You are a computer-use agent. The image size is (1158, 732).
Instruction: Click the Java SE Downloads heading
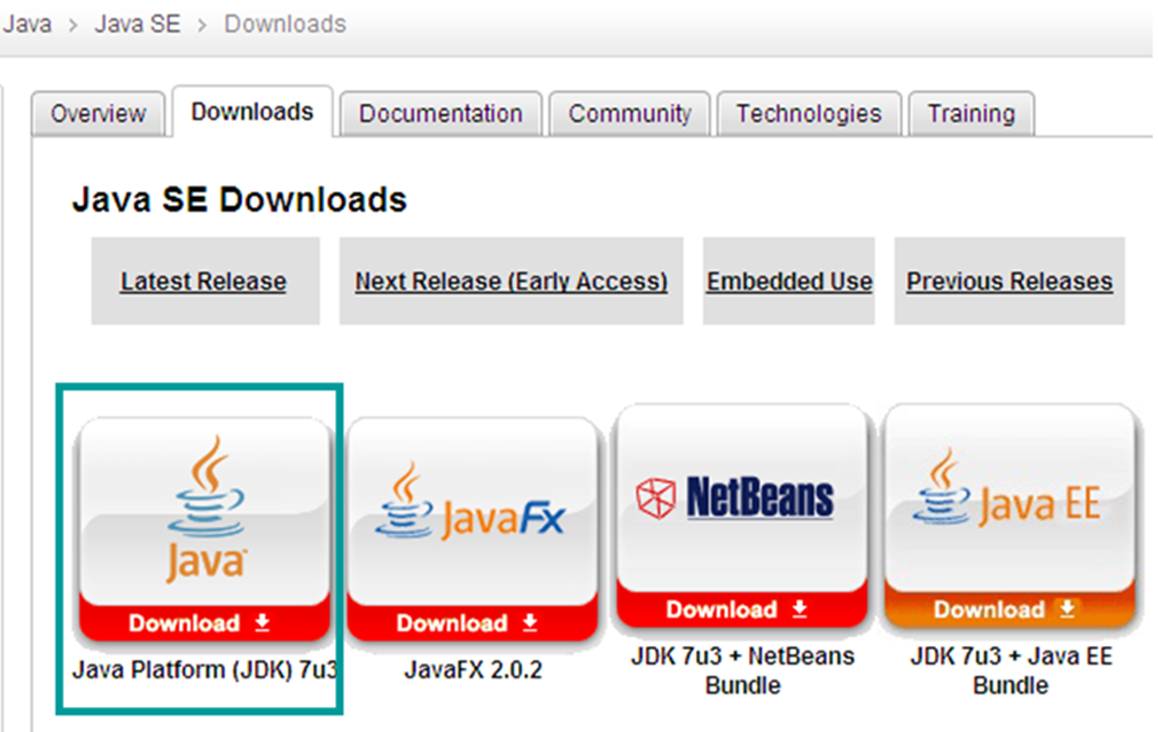coord(239,199)
